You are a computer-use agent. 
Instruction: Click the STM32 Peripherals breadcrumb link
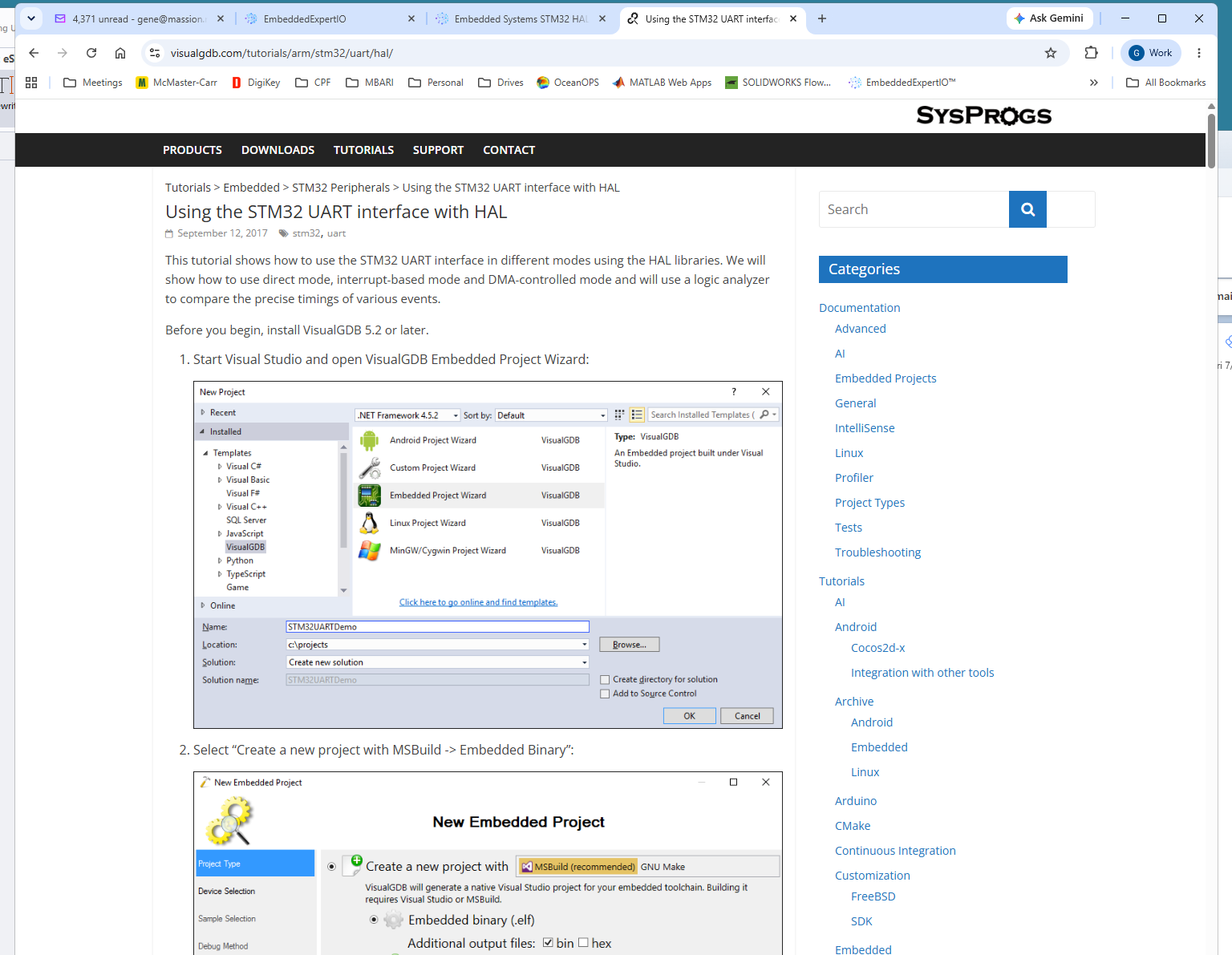(341, 188)
